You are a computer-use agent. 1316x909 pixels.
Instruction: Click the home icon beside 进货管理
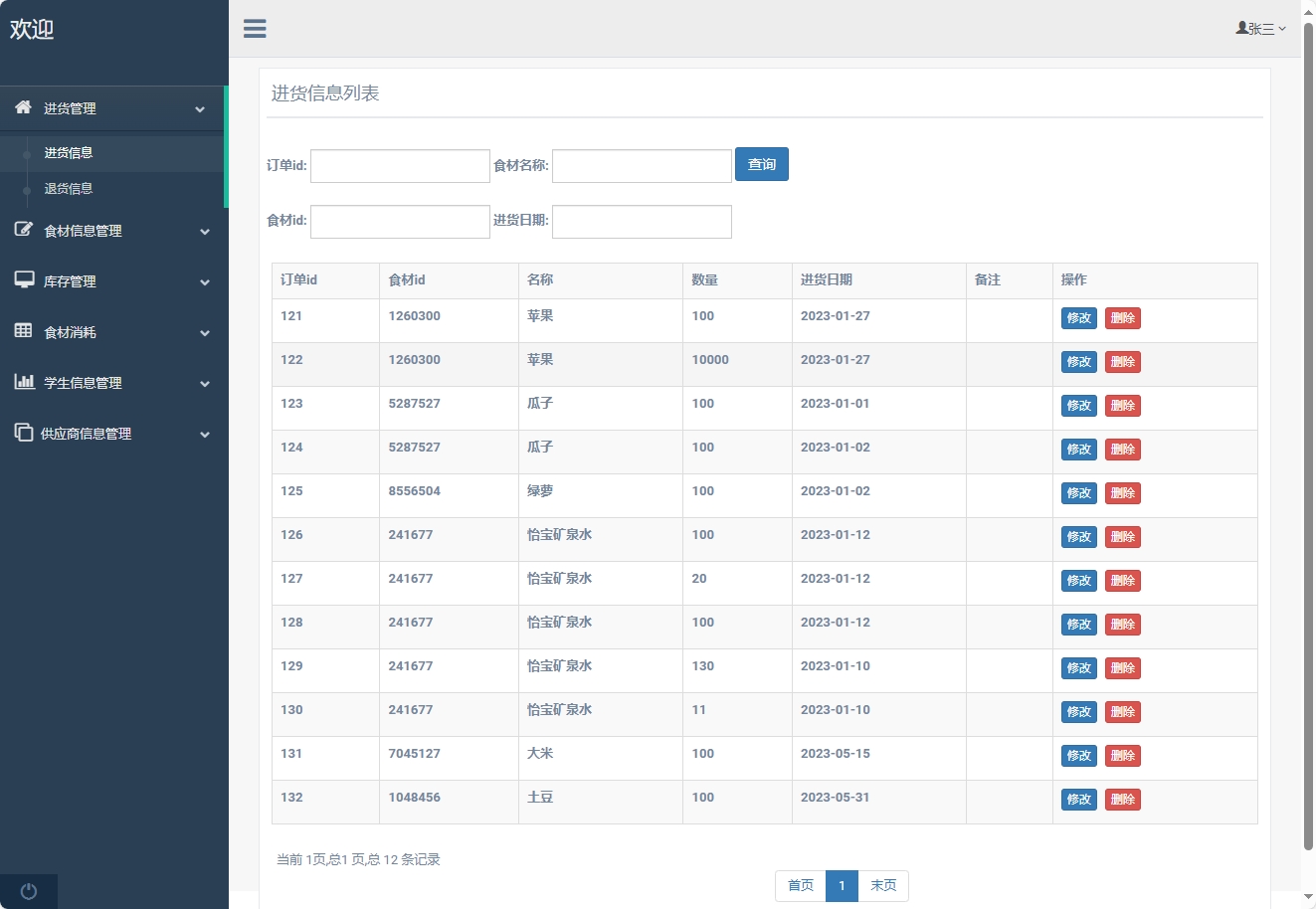click(x=23, y=107)
